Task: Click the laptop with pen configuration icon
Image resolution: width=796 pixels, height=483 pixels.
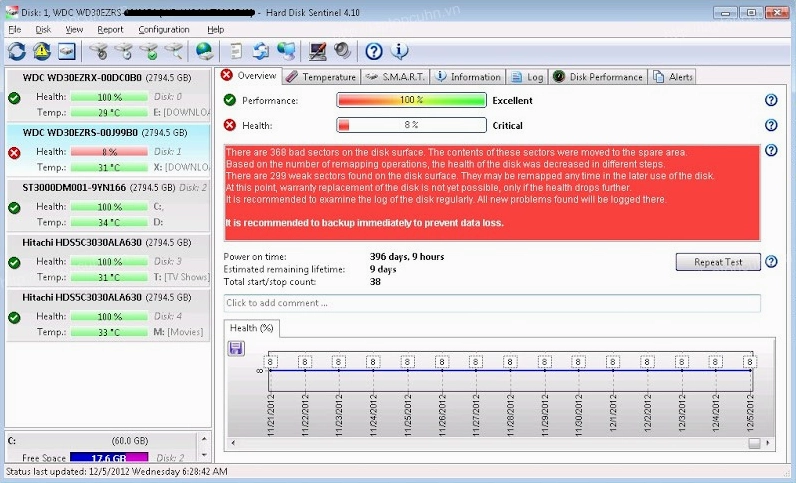Action: click(x=318, y=51)
